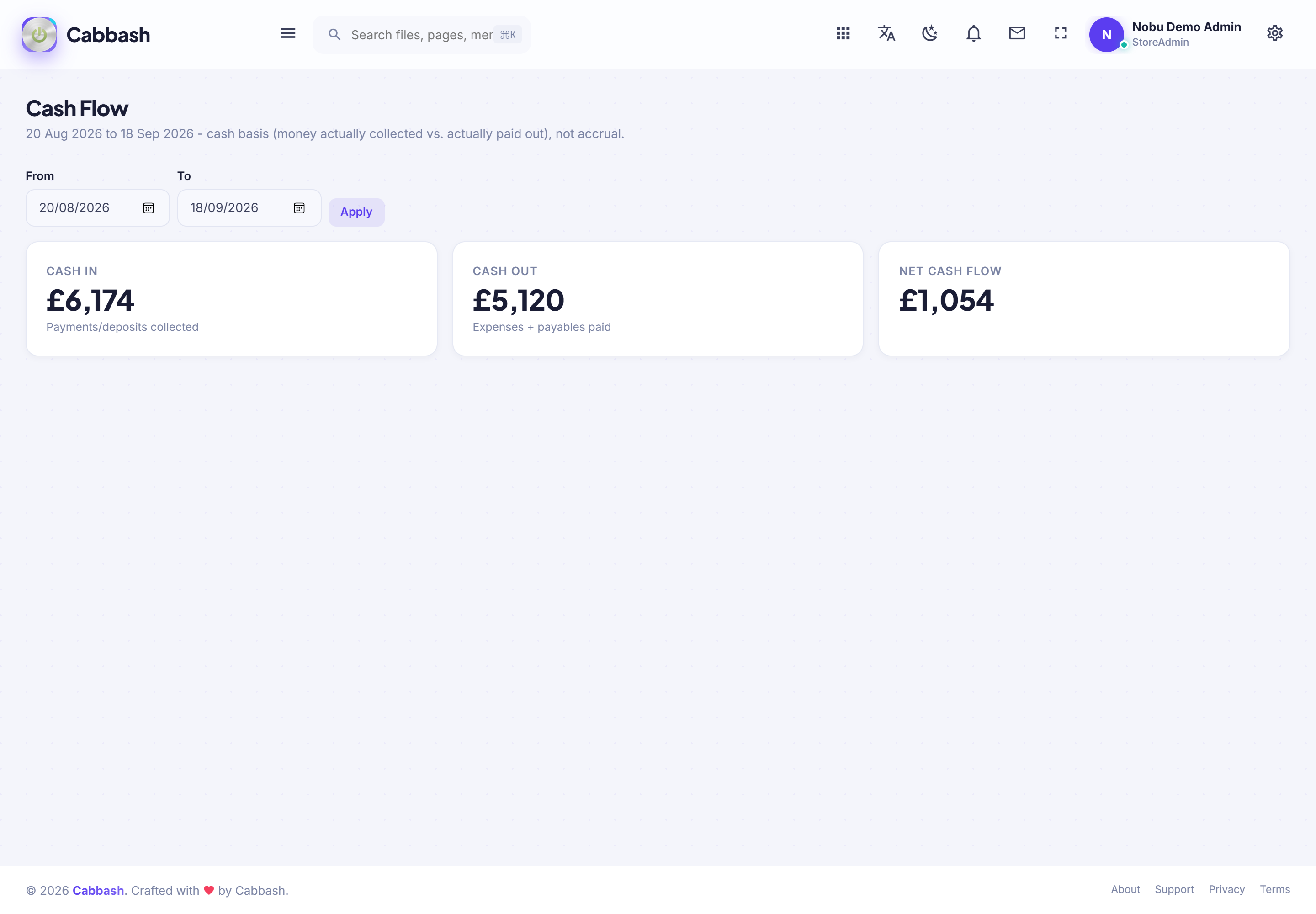Open the language translate menu
The height and width of the screenshot is (914, 1316).
[x=886, y=33]
